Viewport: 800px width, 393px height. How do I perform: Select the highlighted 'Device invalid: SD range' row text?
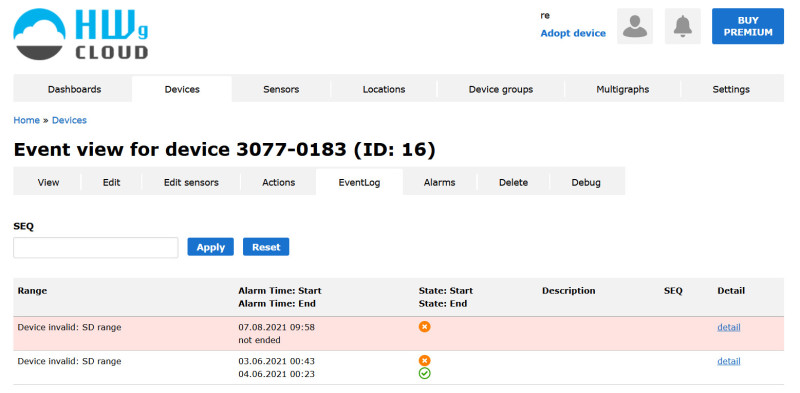69,327
